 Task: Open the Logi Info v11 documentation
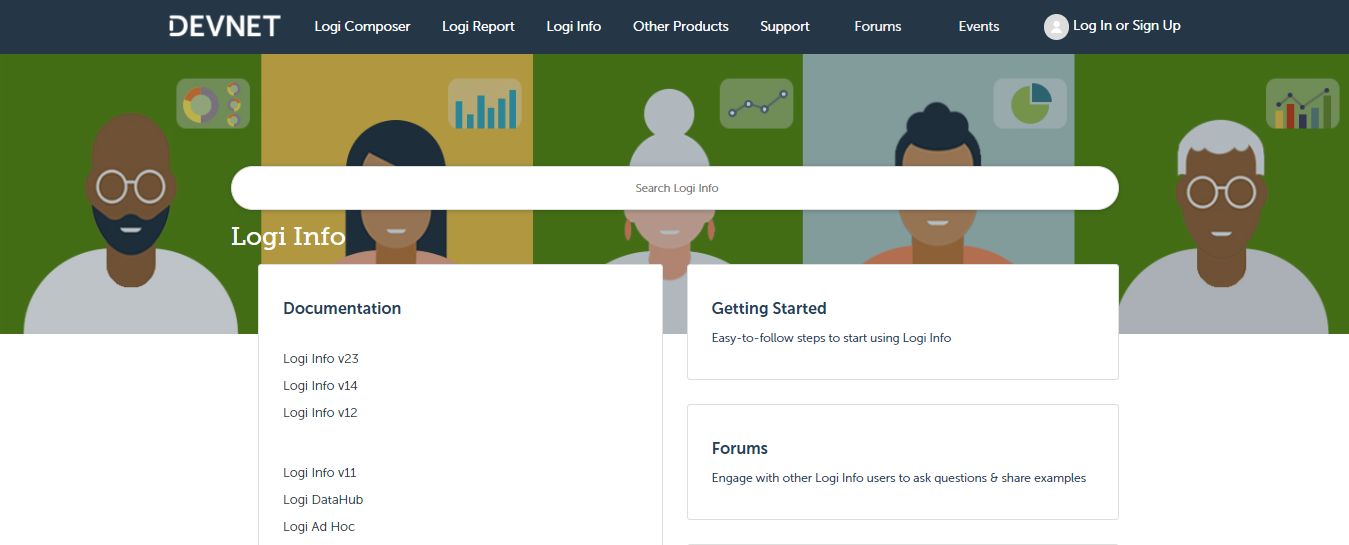320,473
